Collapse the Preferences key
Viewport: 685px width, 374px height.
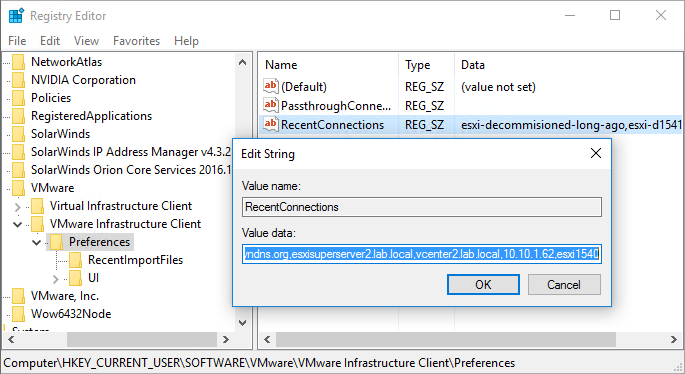click(37, 242)
